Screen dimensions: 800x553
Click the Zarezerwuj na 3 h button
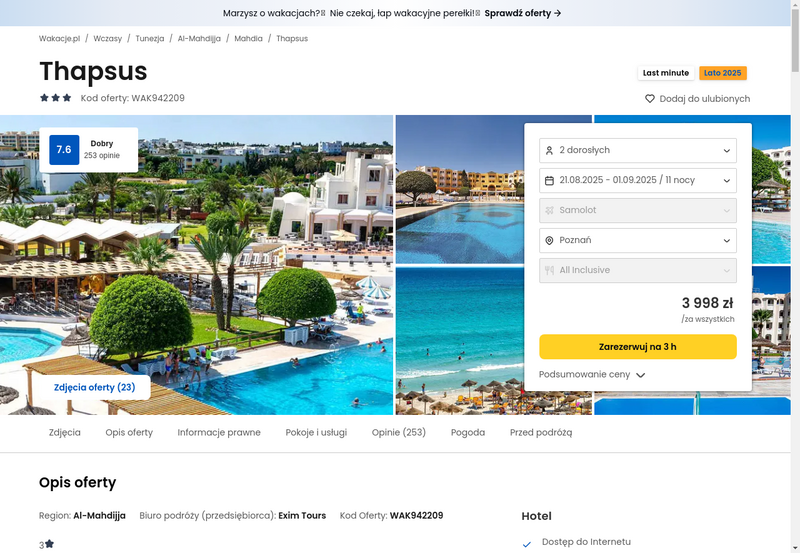638,347
